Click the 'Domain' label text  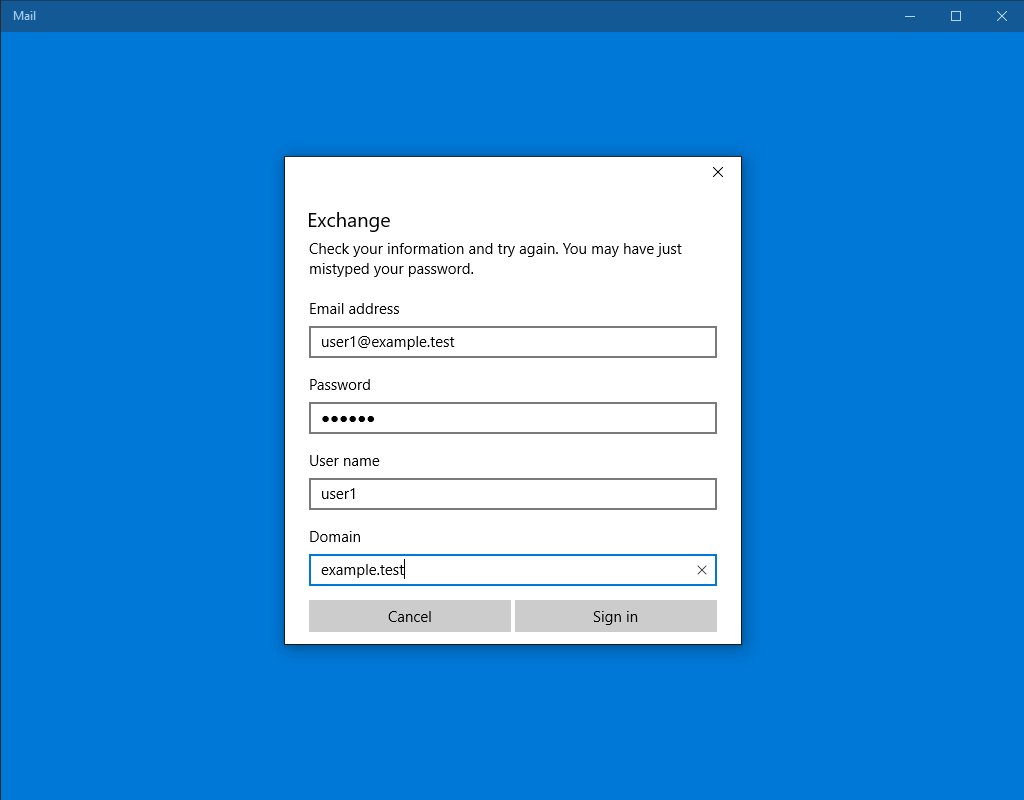(x=335, y=537)
